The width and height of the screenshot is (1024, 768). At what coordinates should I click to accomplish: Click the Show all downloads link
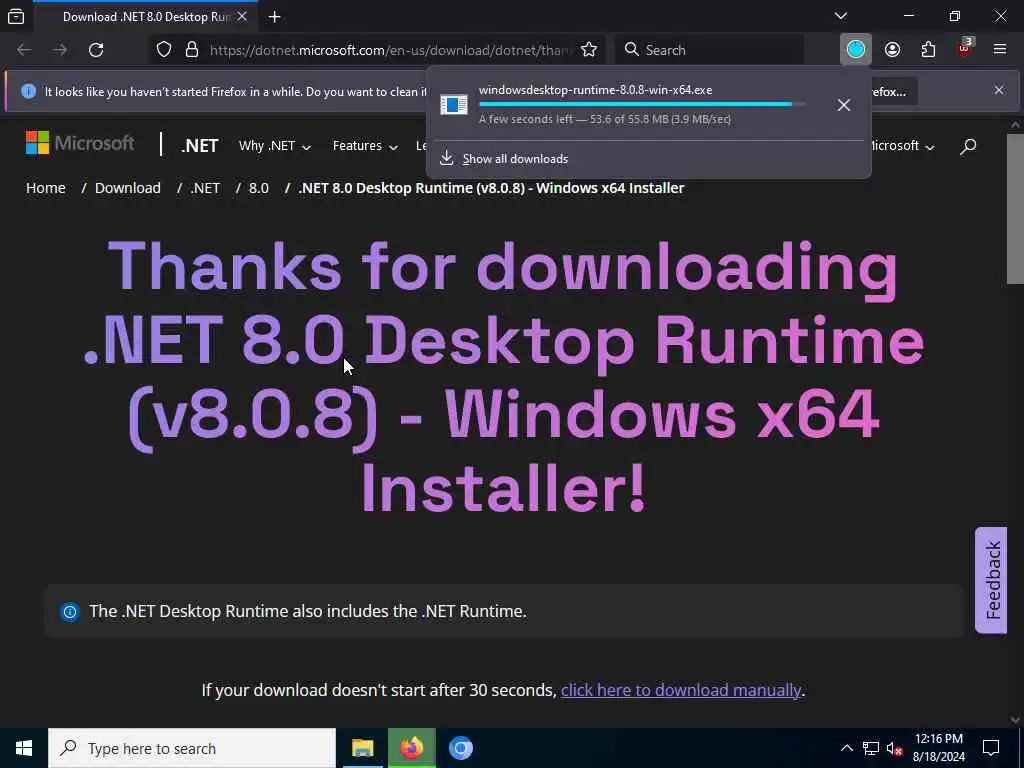515,159
